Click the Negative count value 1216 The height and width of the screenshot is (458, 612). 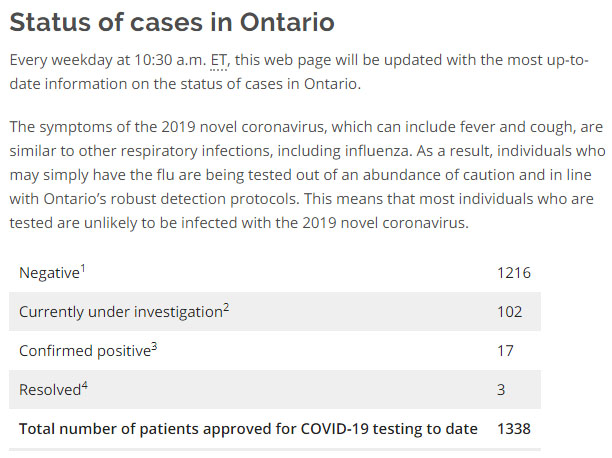(x=513, y=273)
